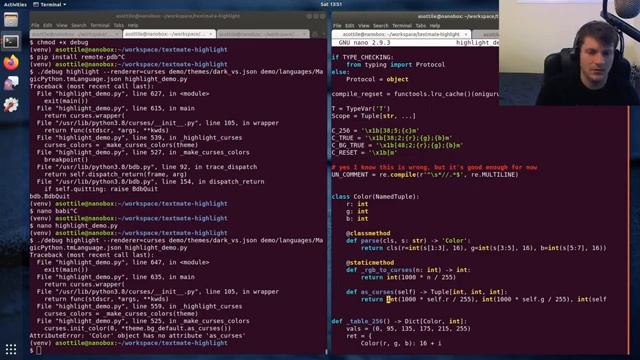Click the 'def as_curses(self)' line in nano
640x360 pixels.
tap(427, 292)
